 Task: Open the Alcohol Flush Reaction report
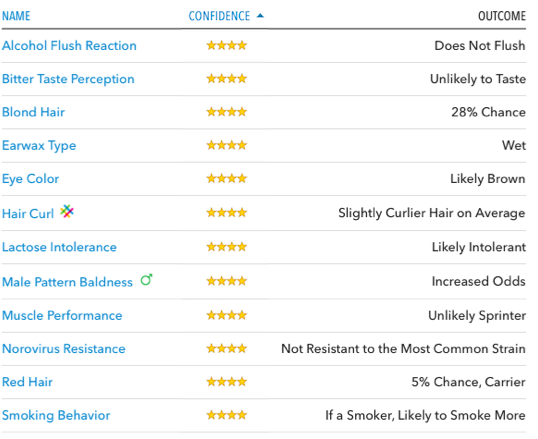69,46
